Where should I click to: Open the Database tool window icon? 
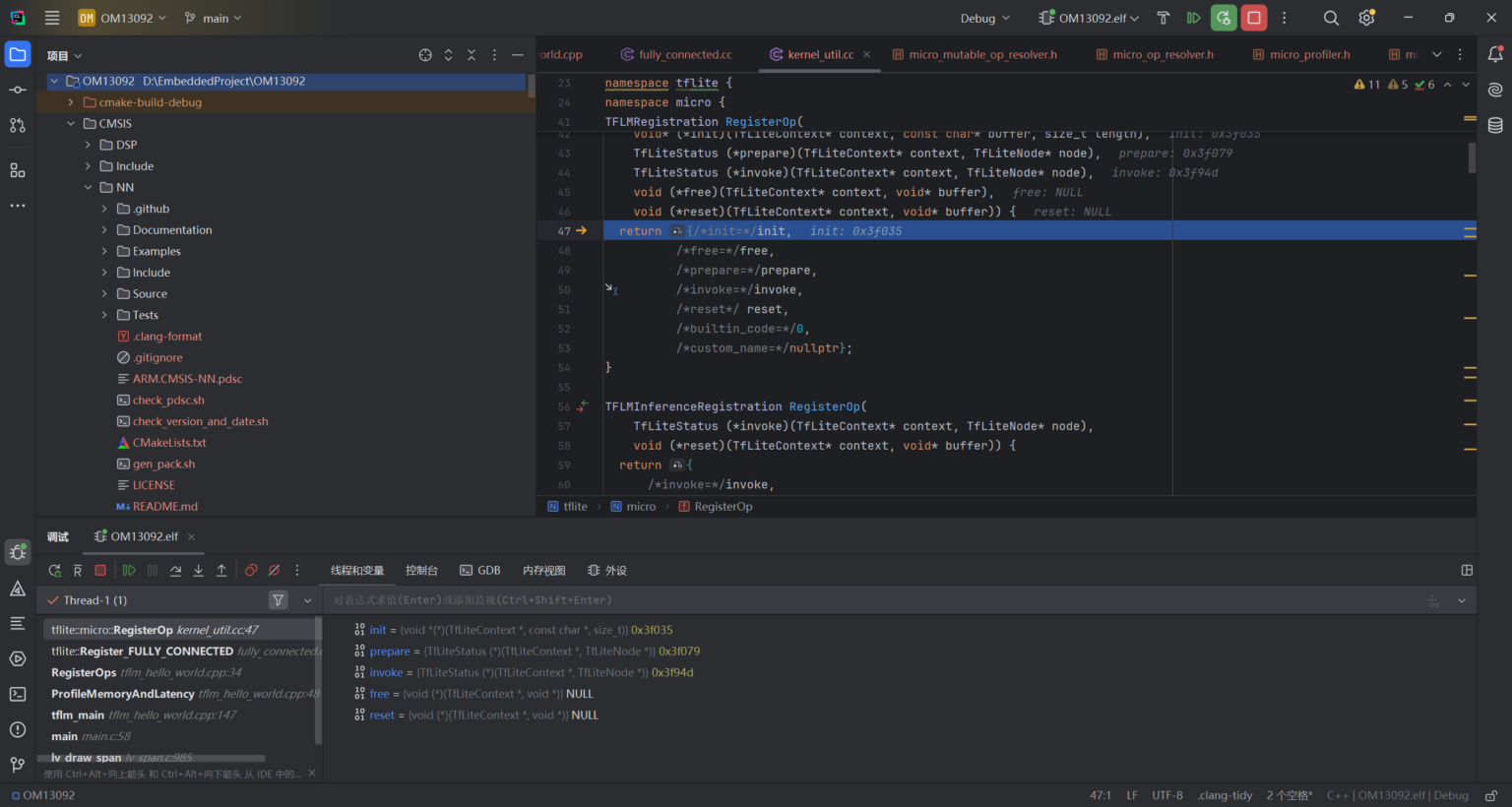pyautogui.click(x=1495, y=125)
